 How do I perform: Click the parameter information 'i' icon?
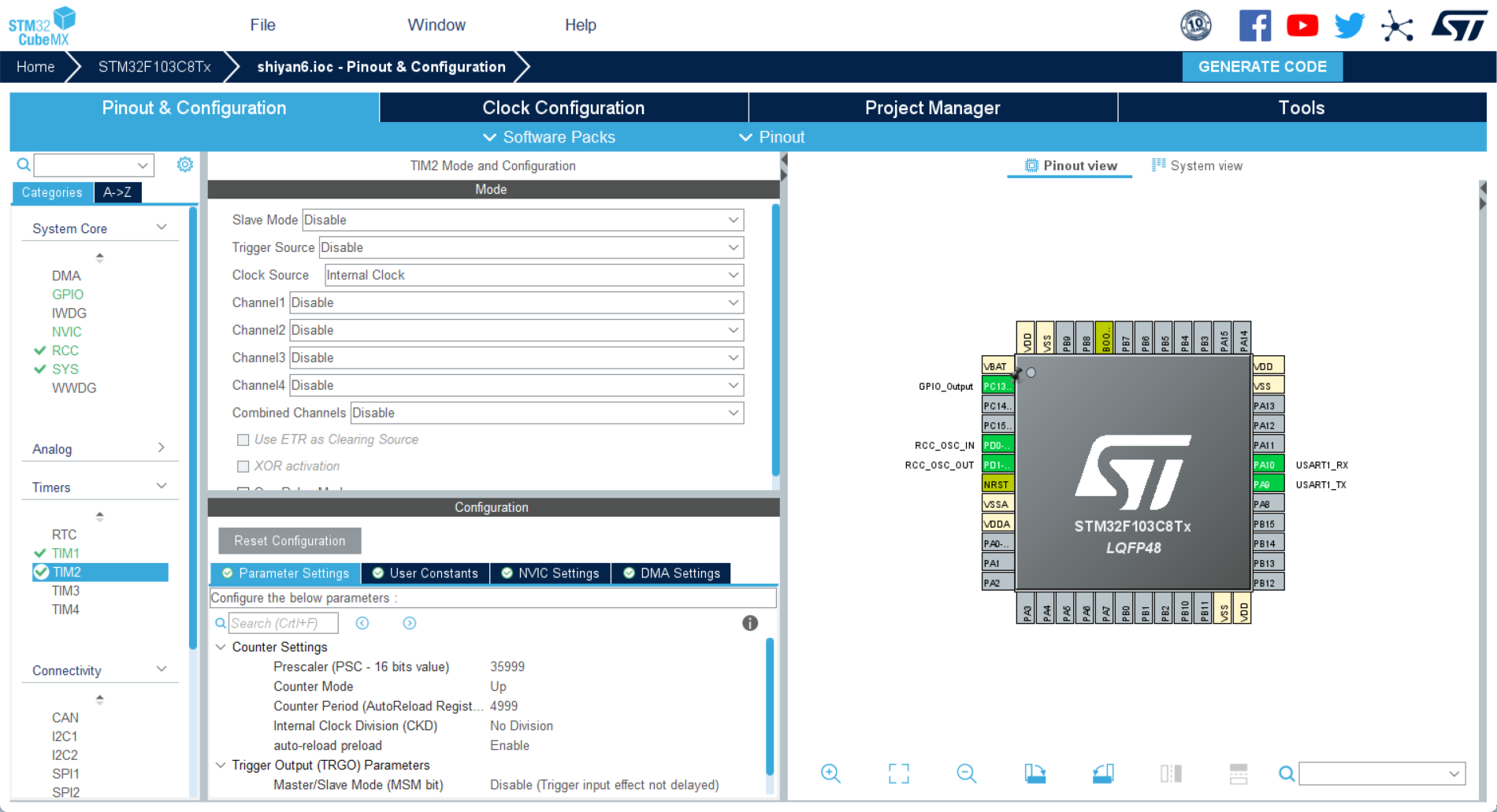point(750,623)
